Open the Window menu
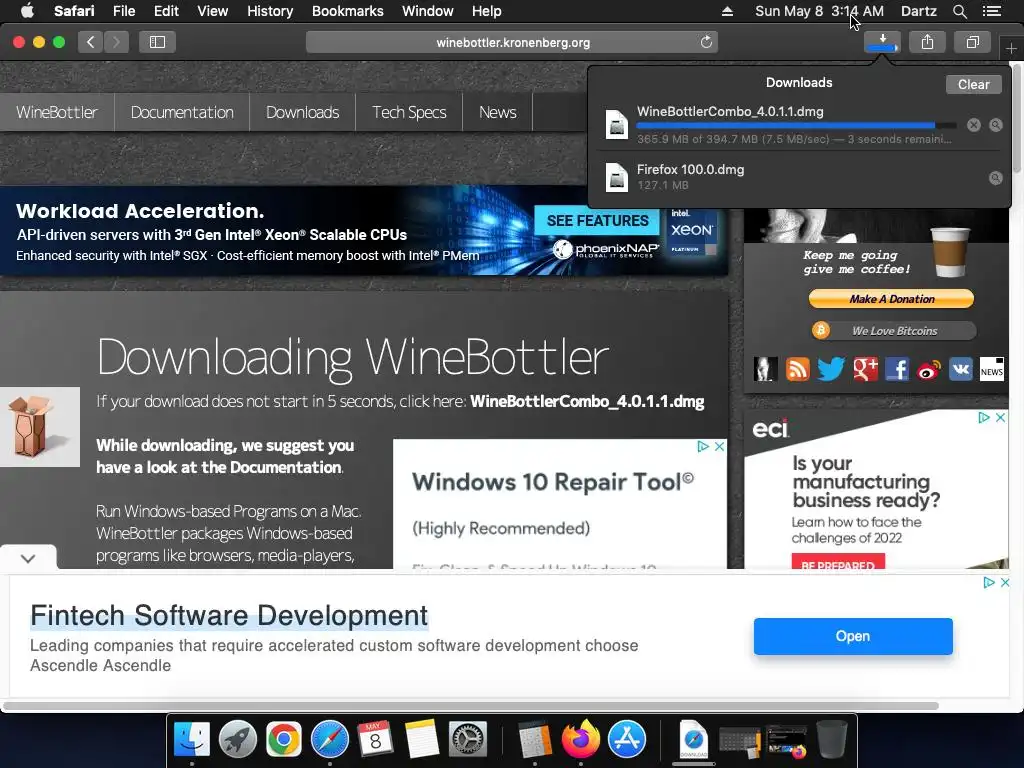The image size is (1024, 768). coord(428,11)
